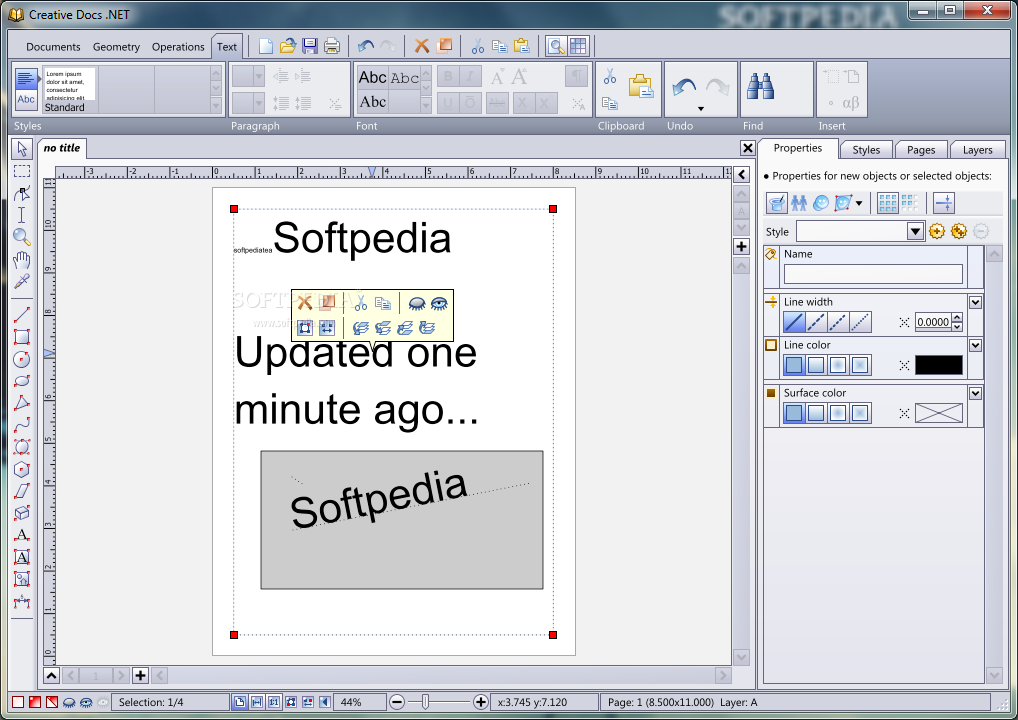Toggle first Surface color mode button
This screenshot has height=720, width=1018.
[794, 413]
